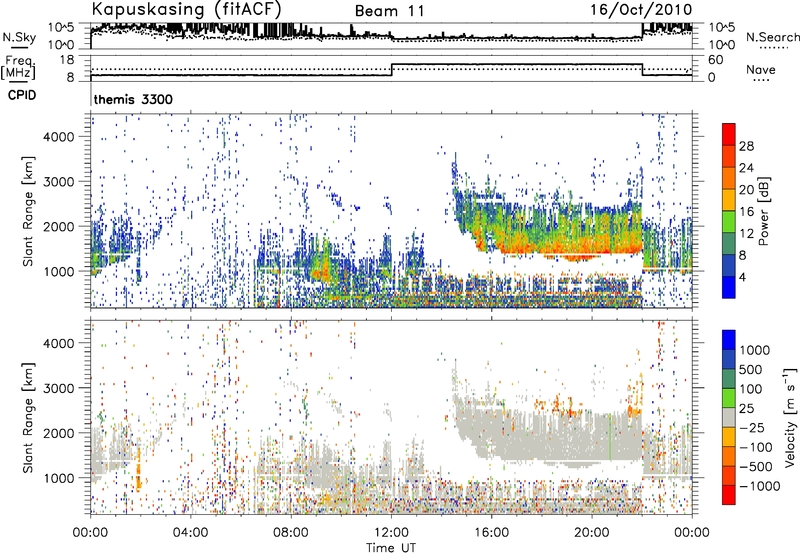The image size is (800, 554).
Task: Click the 'Velocity [m s-1]' colorbar title
Action: pos(790,417)
